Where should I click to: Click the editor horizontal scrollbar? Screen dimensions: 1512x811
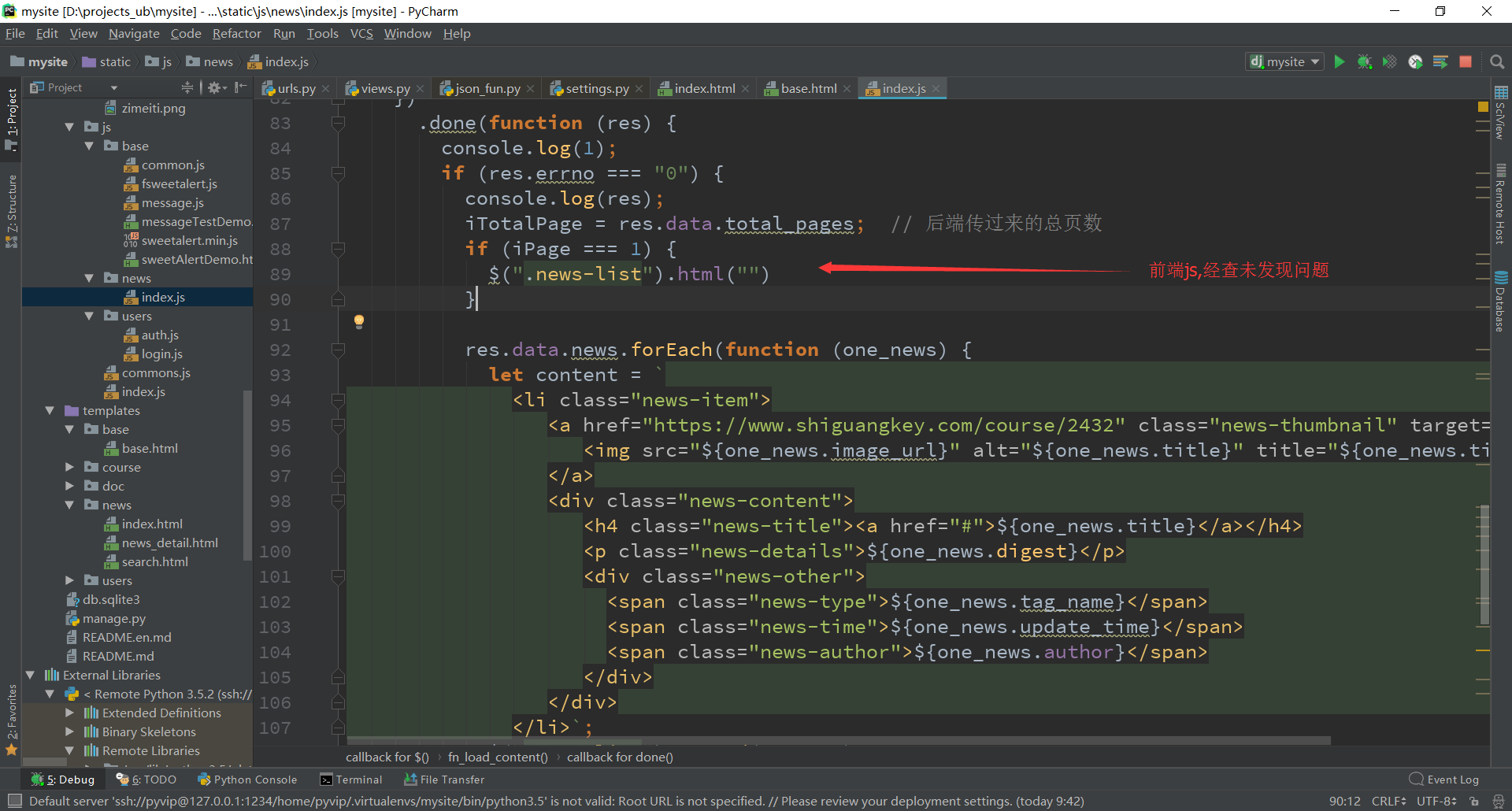839,741
